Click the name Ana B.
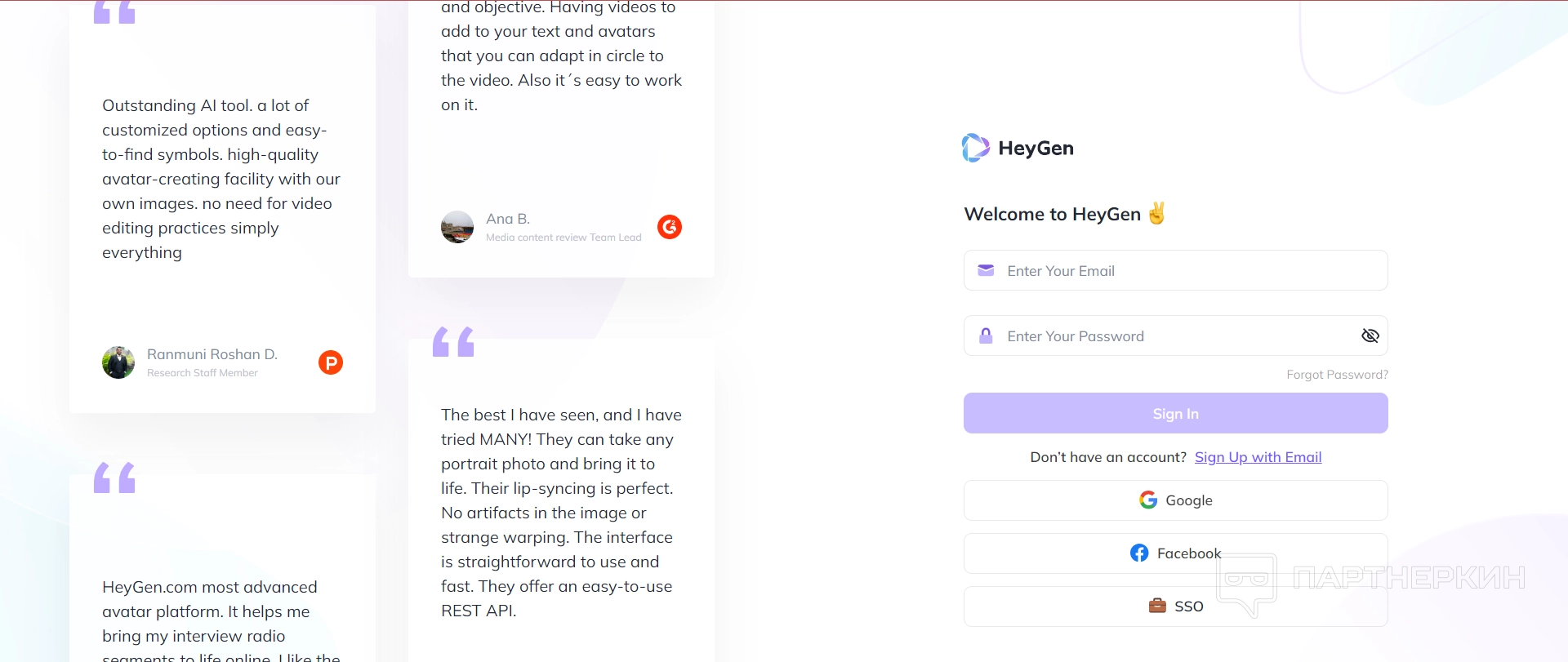This screenshot has width=1568, height=662. point(508,219)
